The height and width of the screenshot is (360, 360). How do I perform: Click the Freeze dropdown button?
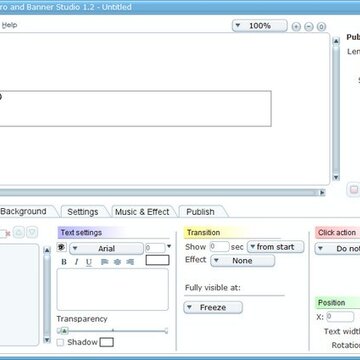pyautogui.click(x=213, y=307)
